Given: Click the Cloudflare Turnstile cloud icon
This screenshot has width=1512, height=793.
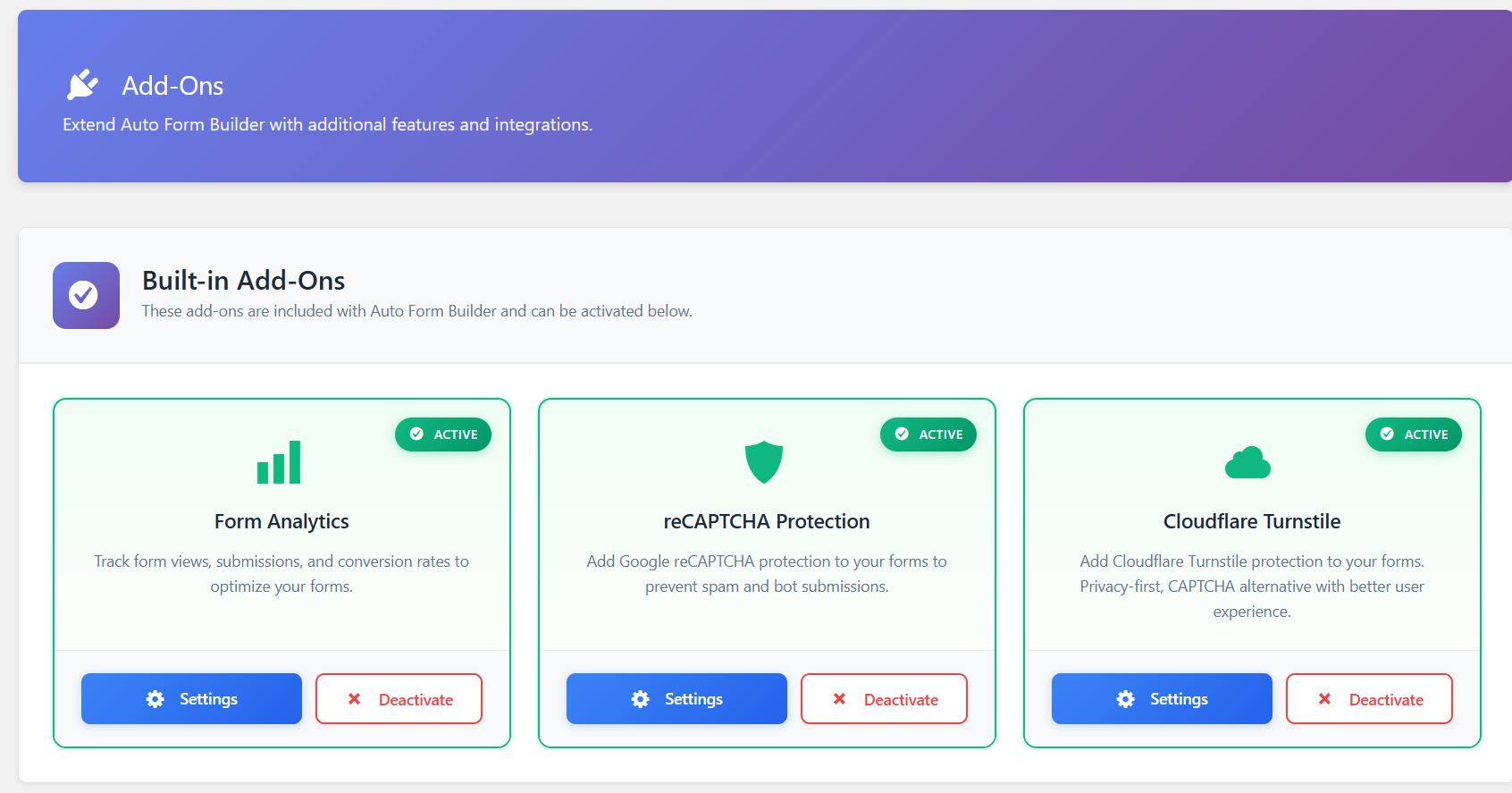Looking at the screenshot, I should [x=1247, y=463].
